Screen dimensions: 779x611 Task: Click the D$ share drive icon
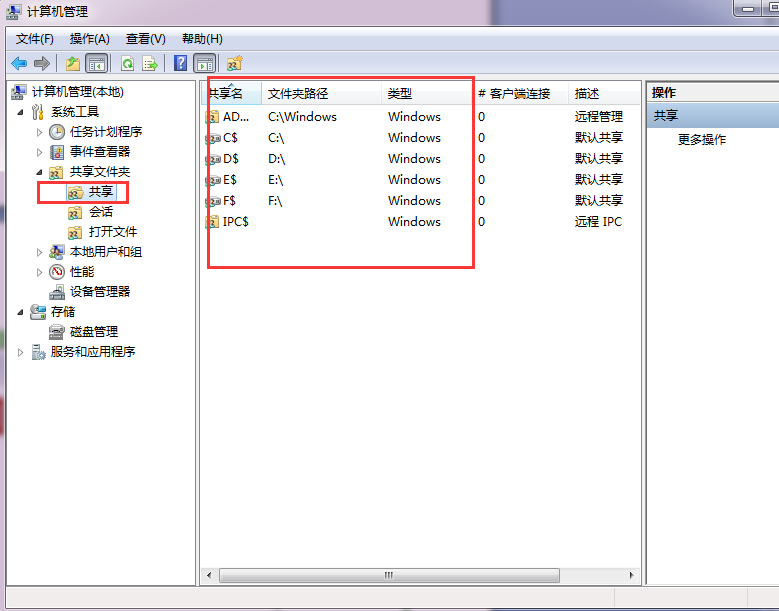pos(214,159)
